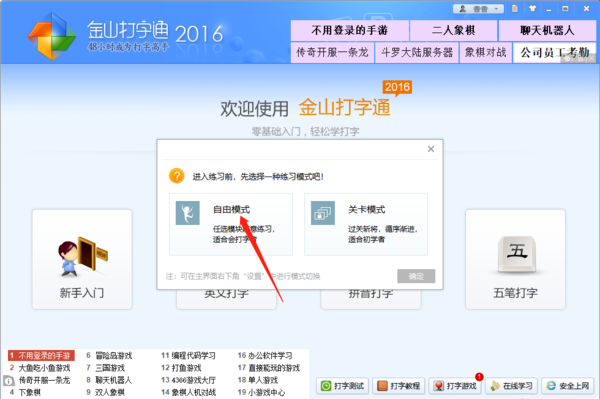
Task: Click the 确定 confirm button
Action: (x=416, y=276)
